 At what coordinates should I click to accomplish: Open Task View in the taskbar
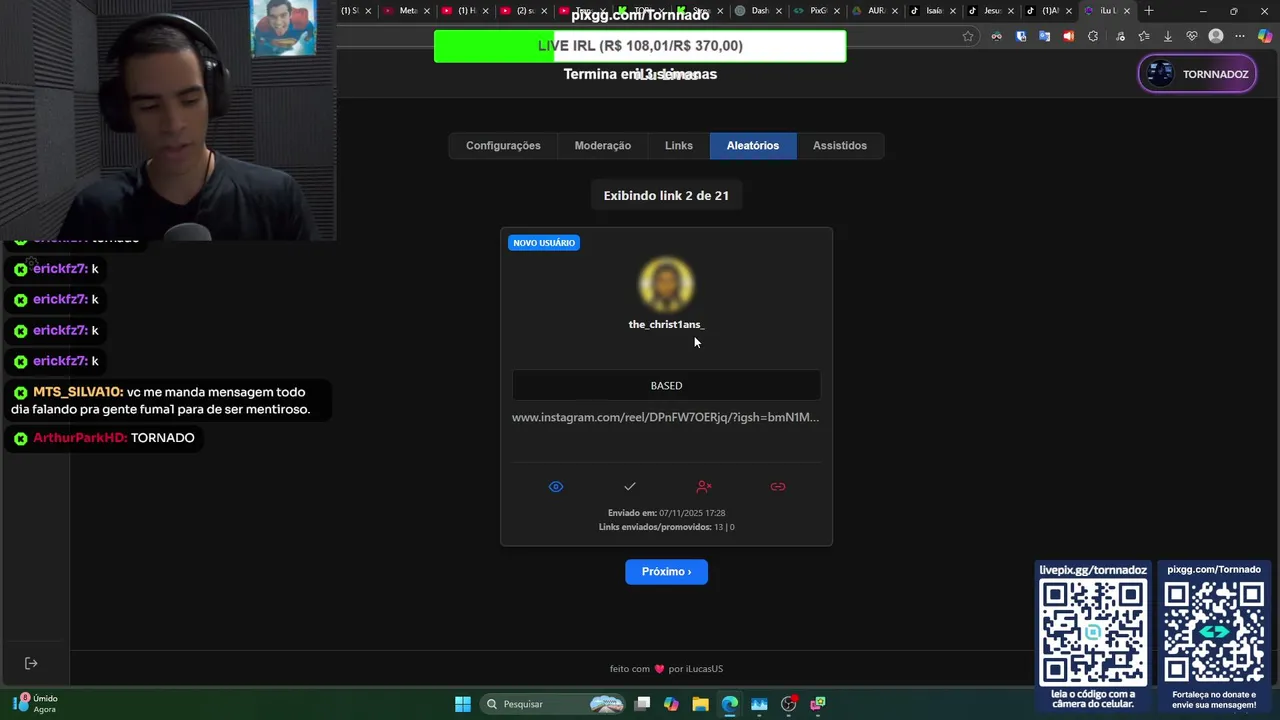click(x=642, y=704)
